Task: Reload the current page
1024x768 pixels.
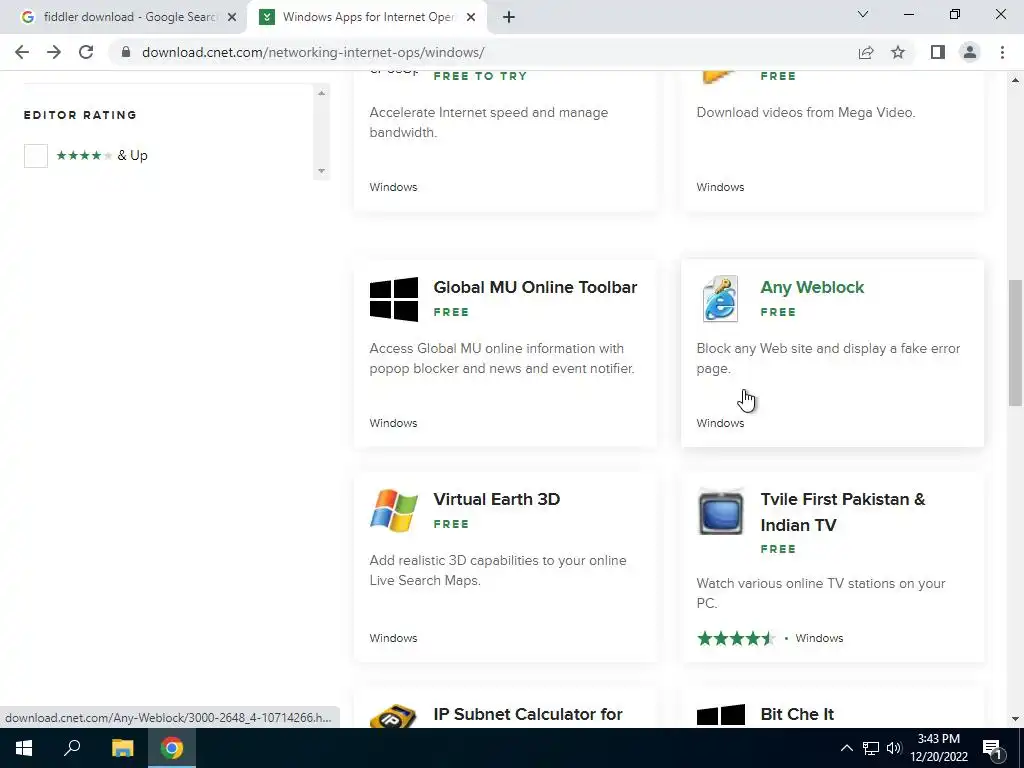Action: click(x=86, y=52)
